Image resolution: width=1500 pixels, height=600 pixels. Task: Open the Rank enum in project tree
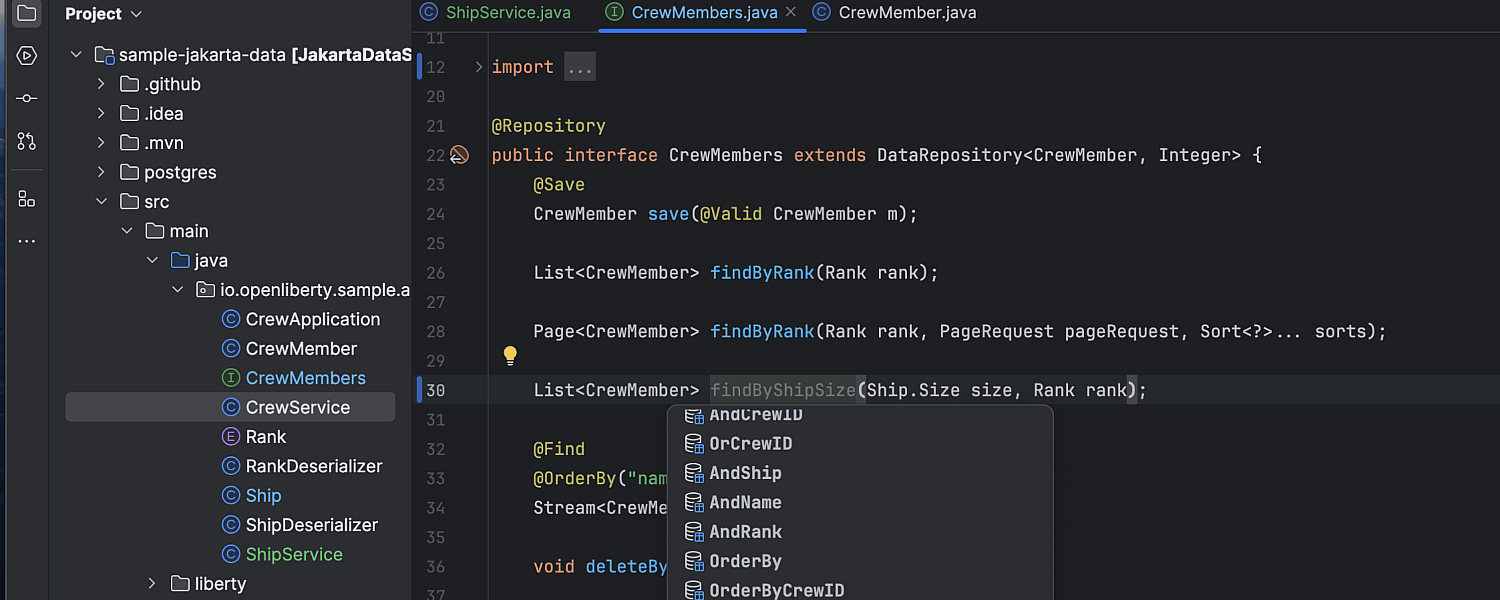265,437
